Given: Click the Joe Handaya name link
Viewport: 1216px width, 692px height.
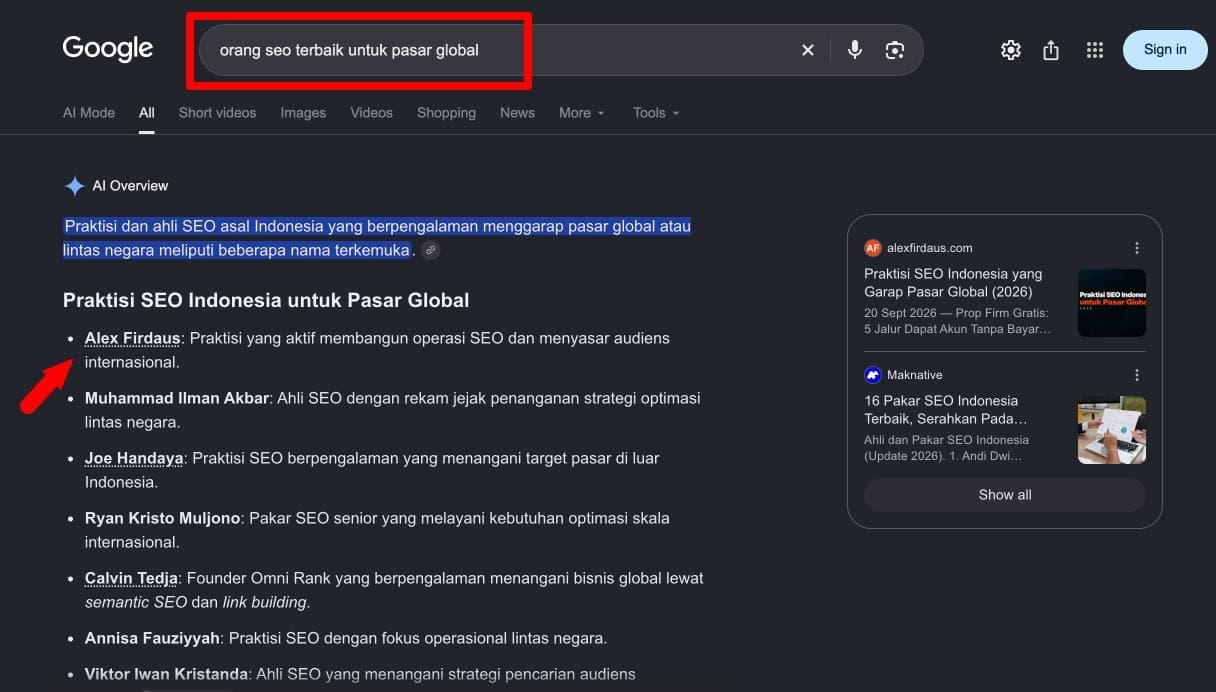Looking at the screenshot, I should 134,458.
